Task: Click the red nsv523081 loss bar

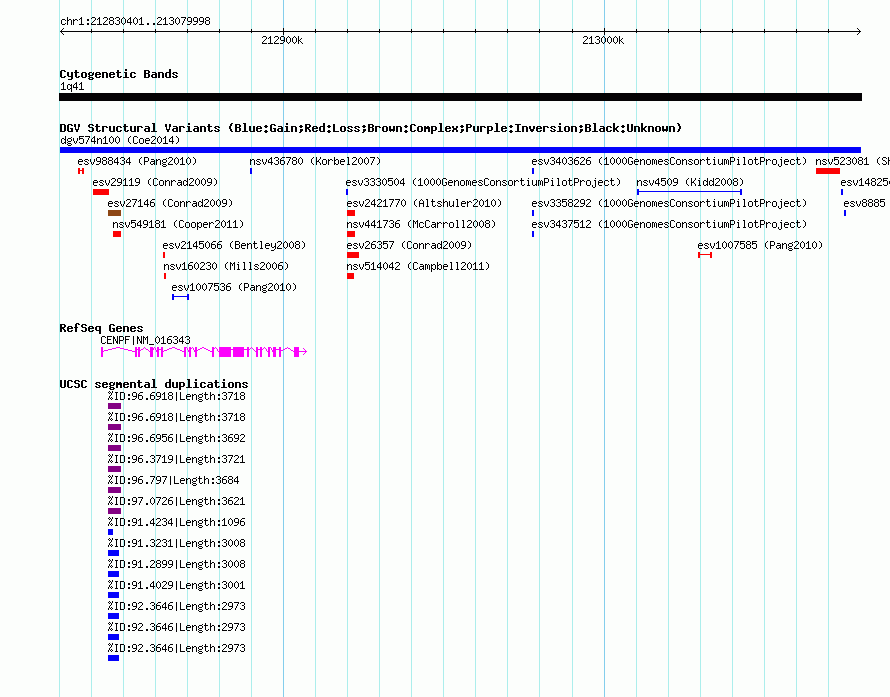Action: point(828,171)
